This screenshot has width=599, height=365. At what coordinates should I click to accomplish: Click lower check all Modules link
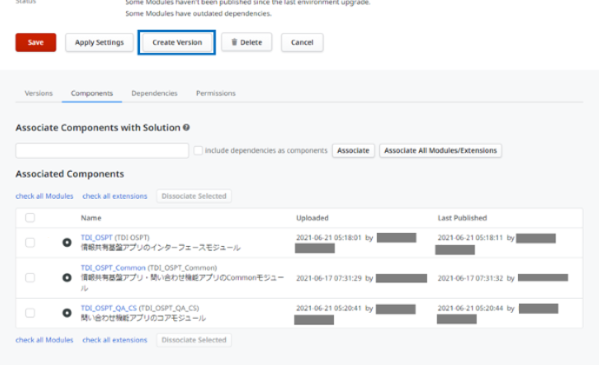pyautogui.click(x=44, y=340)
